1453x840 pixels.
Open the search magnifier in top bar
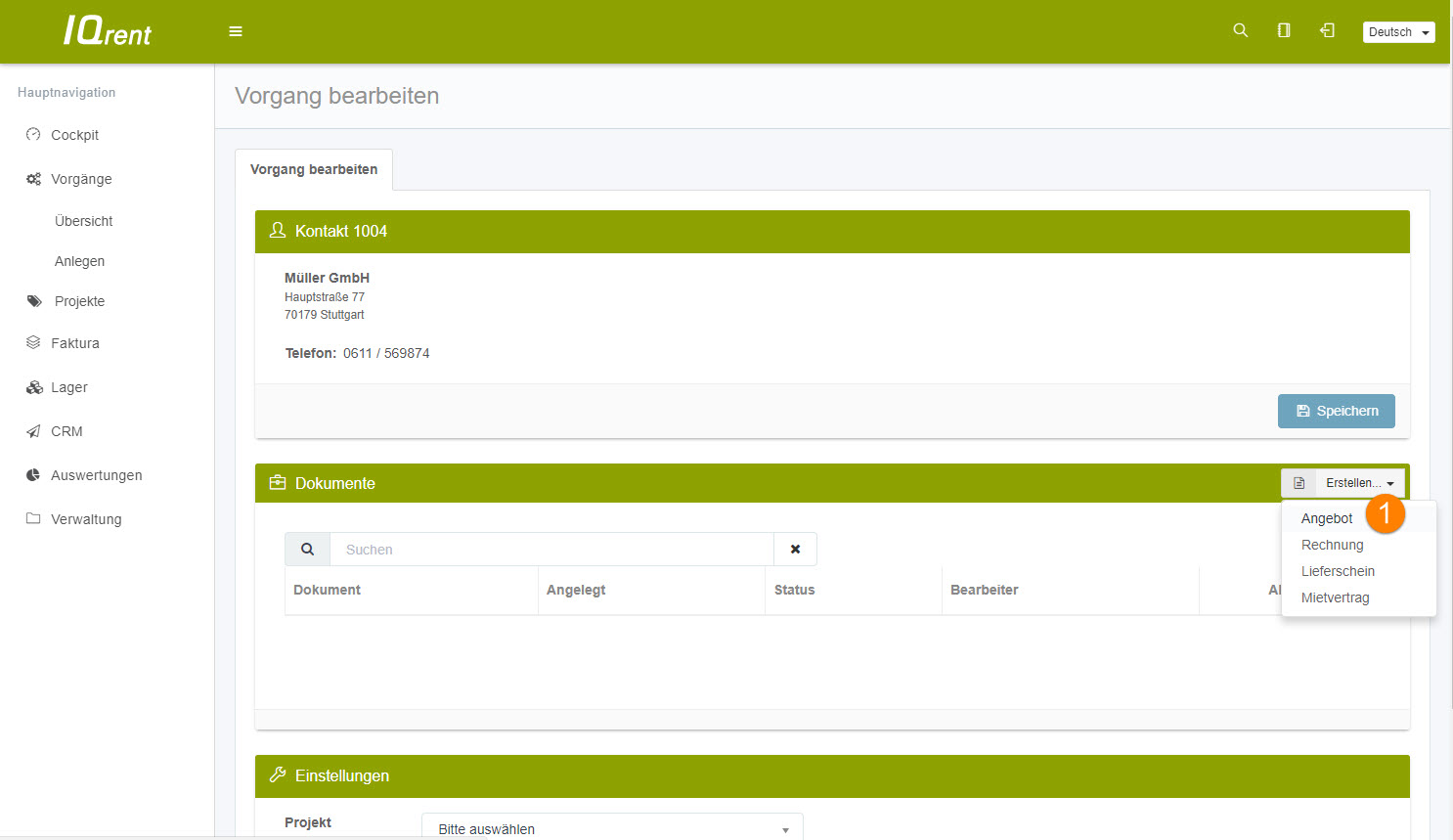tap(1240, 30)
